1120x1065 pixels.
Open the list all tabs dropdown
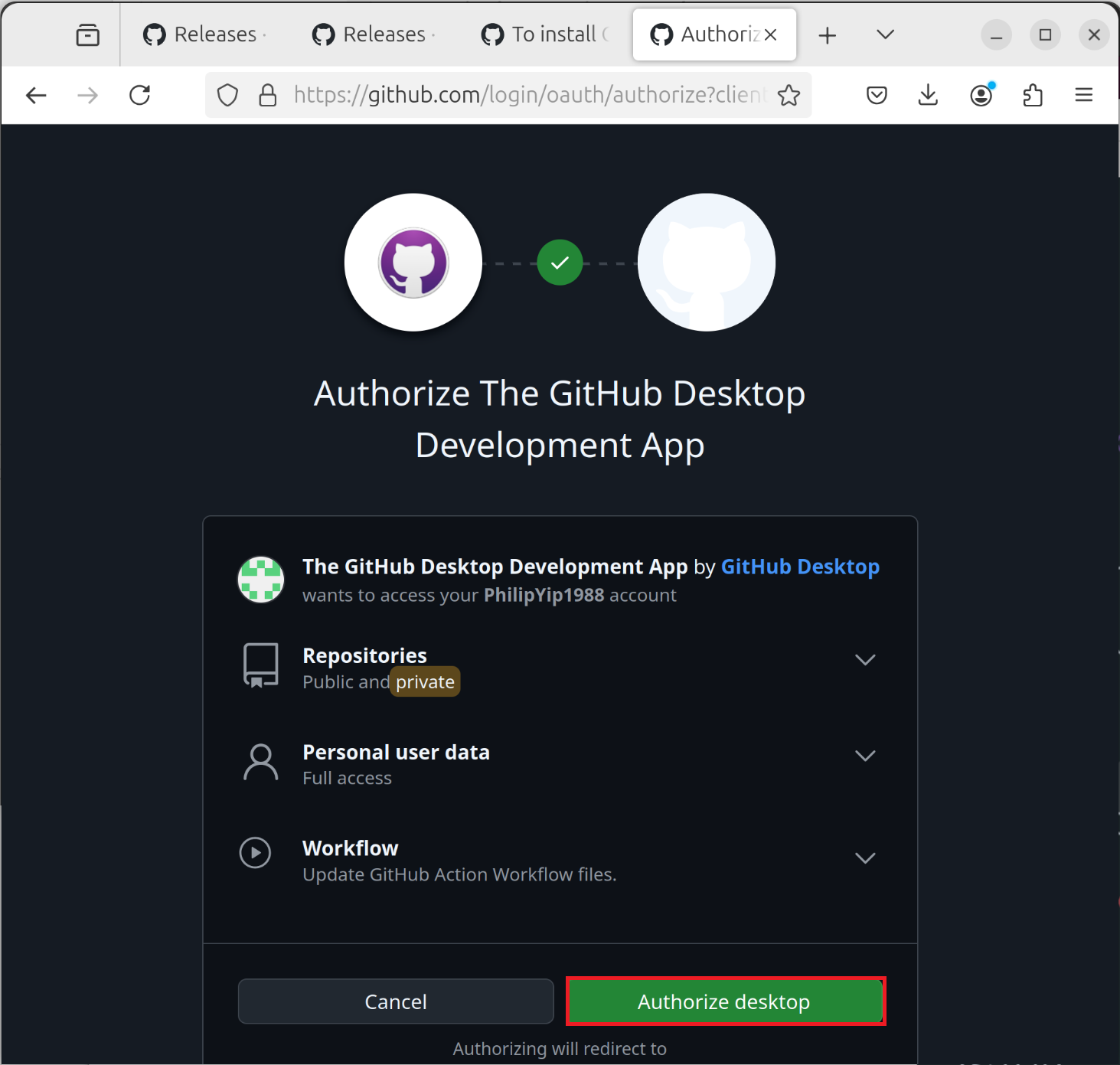click(x=885, y=35)
